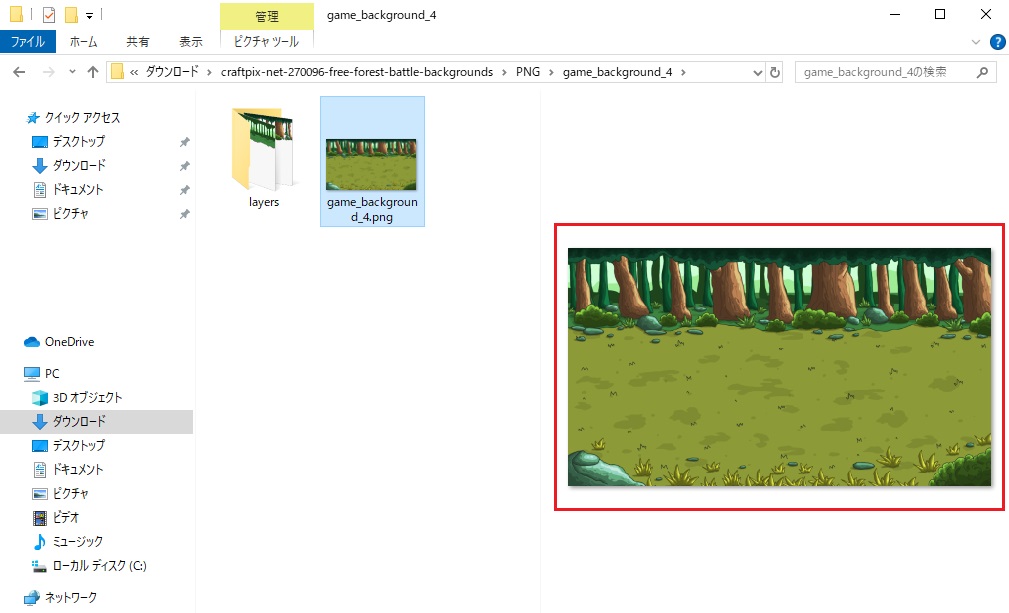
Task: Open ドキュメント under Quick access
Action: pos(68,190)
